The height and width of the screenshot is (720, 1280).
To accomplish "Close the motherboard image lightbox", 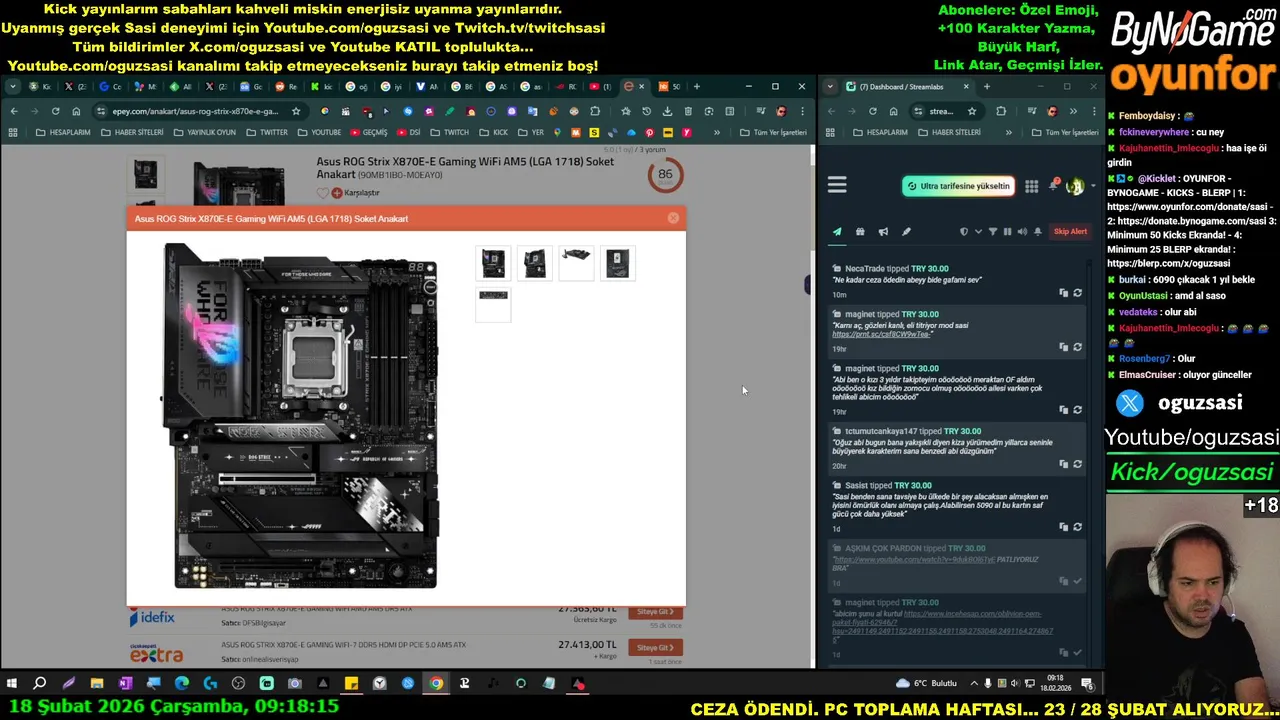I will (x=673, y=218).
